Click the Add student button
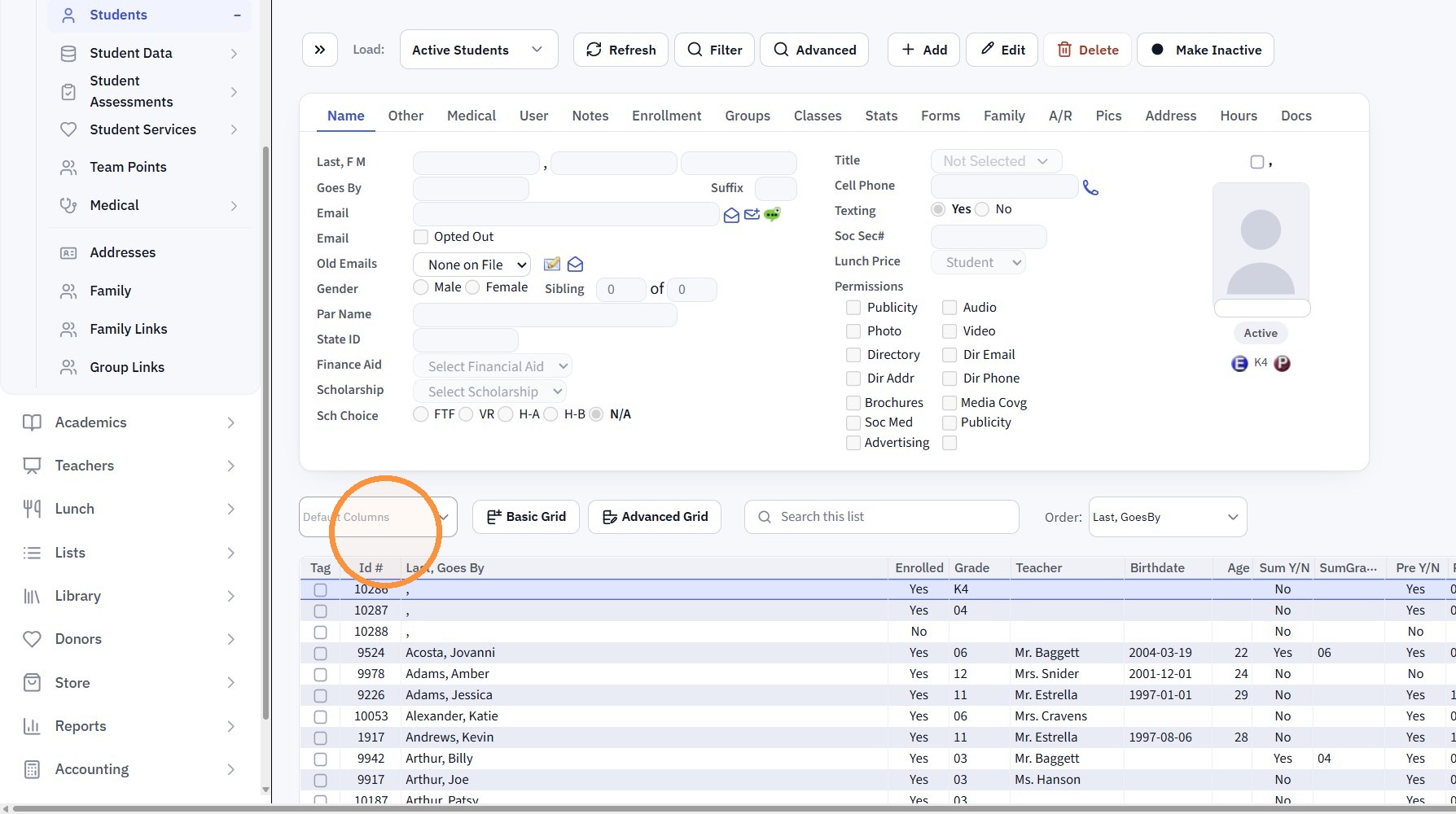 [x=923, y=50]
